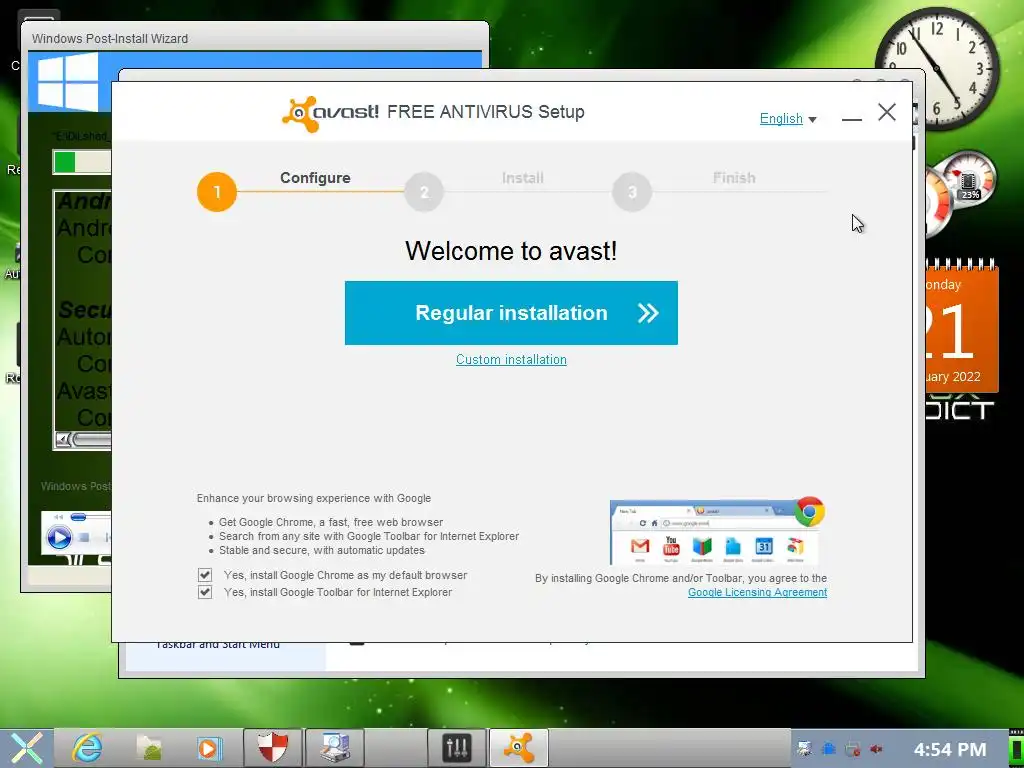The width and height of the screenshot is (1024, 768).
Task: Click the Finish step label
Action: tap(734, 178)
